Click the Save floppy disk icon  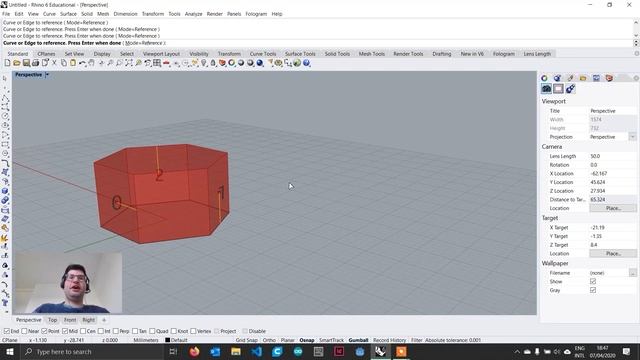pos(26,63)
